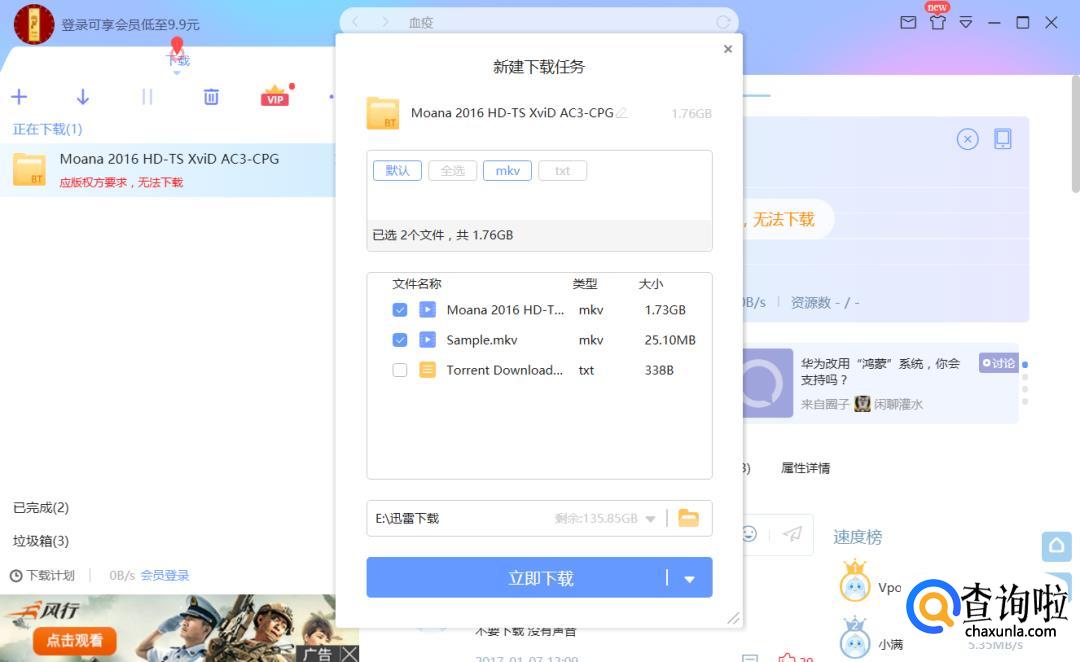Click the 闲聊灌水 circle link
This screenshot has width=1080, height=662.
[x=898, y=404]
